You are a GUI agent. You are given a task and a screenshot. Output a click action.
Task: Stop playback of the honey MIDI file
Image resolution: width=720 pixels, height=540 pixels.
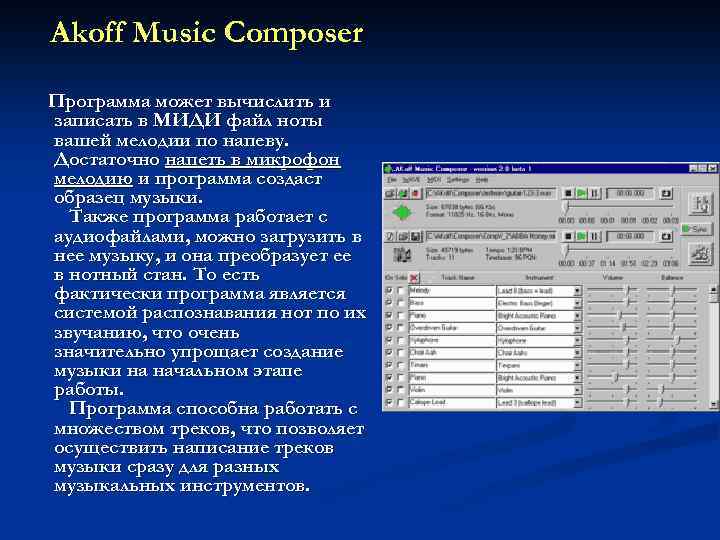[x=568, y=236]
